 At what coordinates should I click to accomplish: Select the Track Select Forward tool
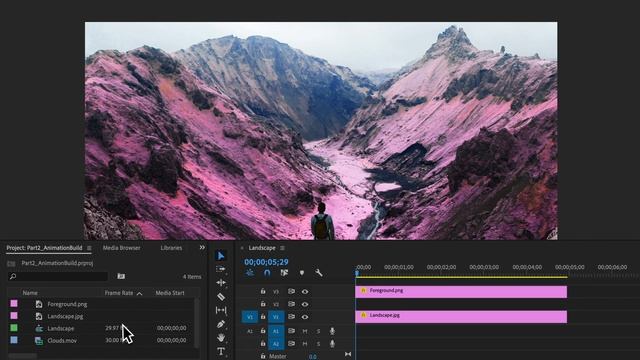[221, 269]
